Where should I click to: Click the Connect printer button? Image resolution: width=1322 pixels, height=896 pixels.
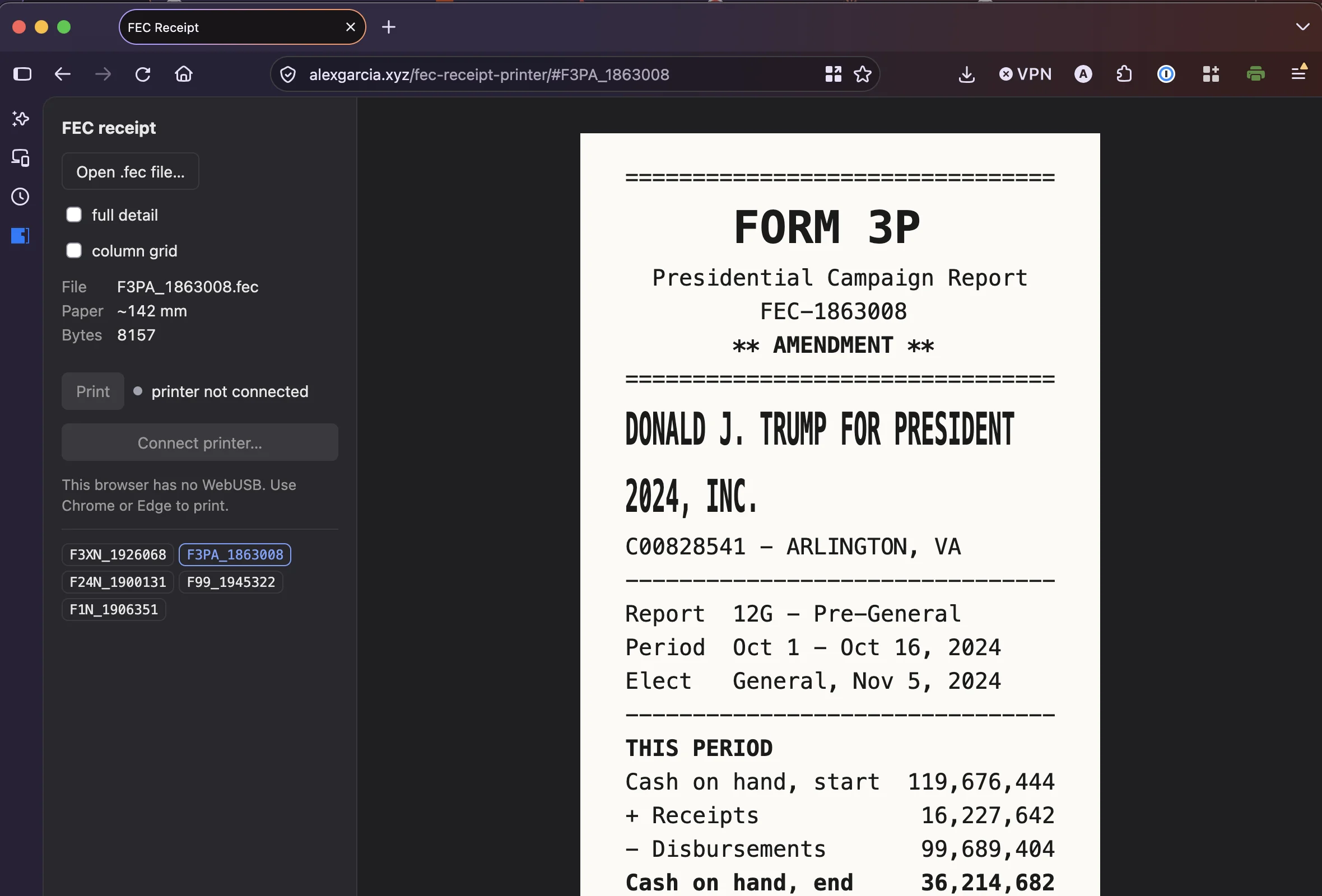pyautogui.click(x=199, y=442)
